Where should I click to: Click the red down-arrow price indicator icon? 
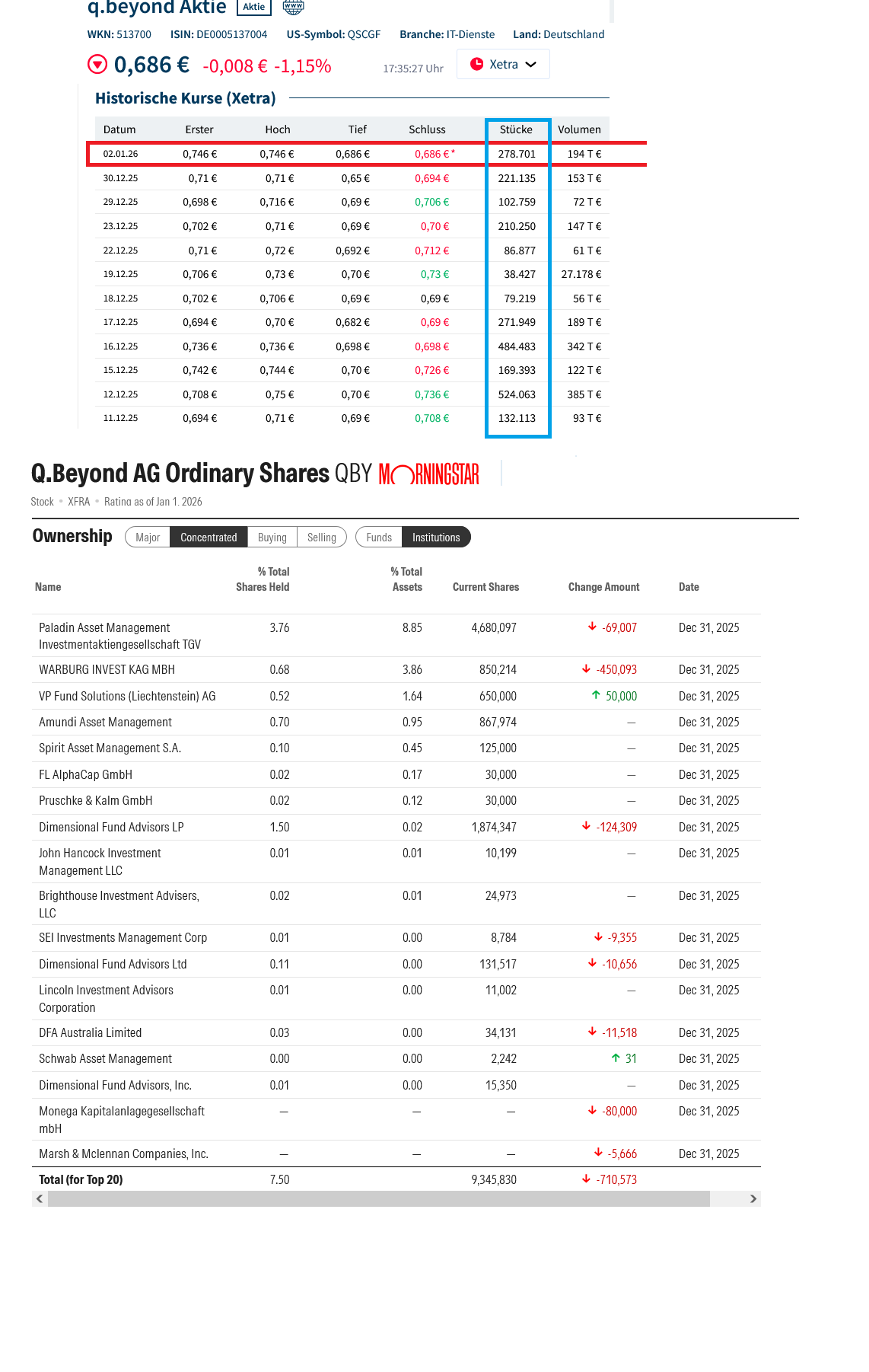click(97, 64)
